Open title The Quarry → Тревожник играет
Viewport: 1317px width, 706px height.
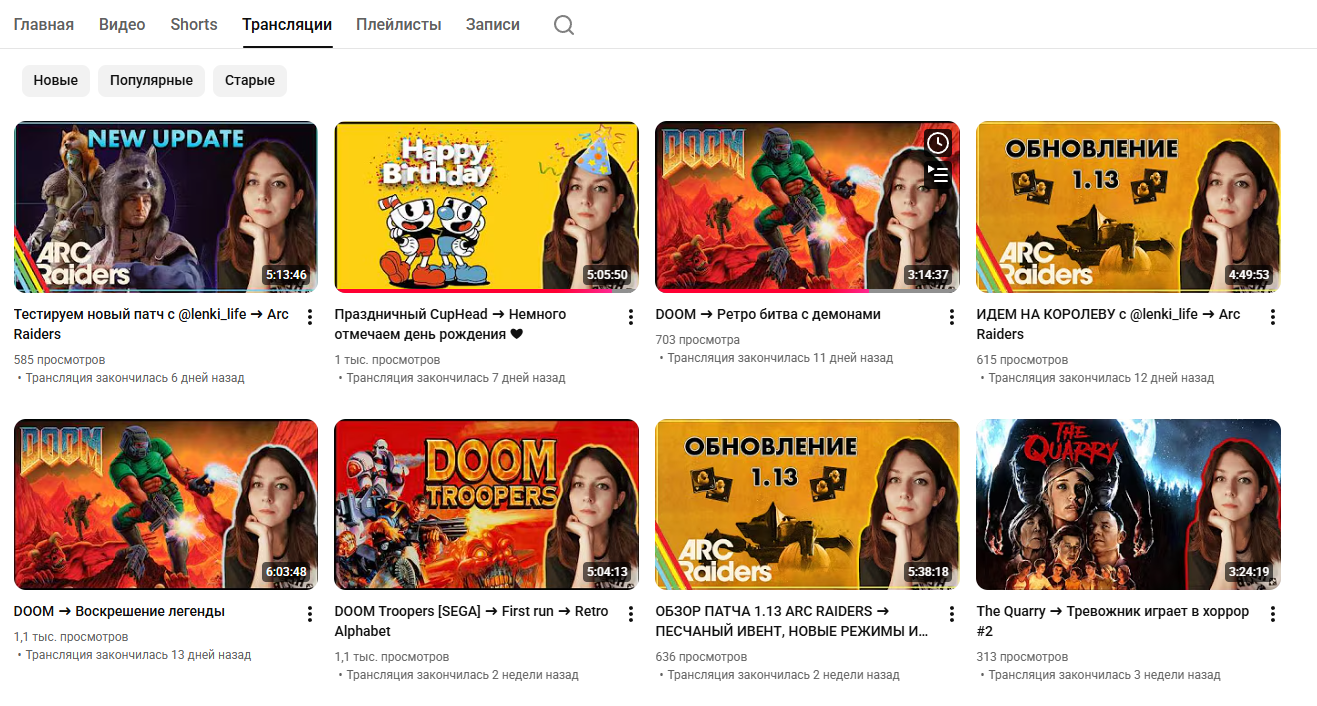1113,621
